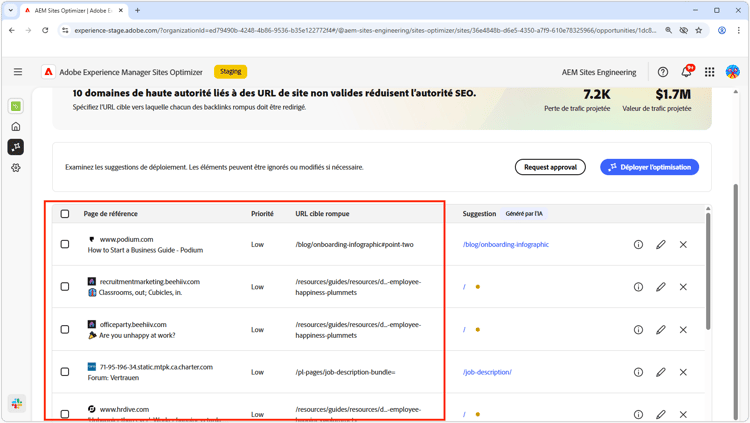Click /pl-pages/job-description-bundle= broken URL

(345, 372)
